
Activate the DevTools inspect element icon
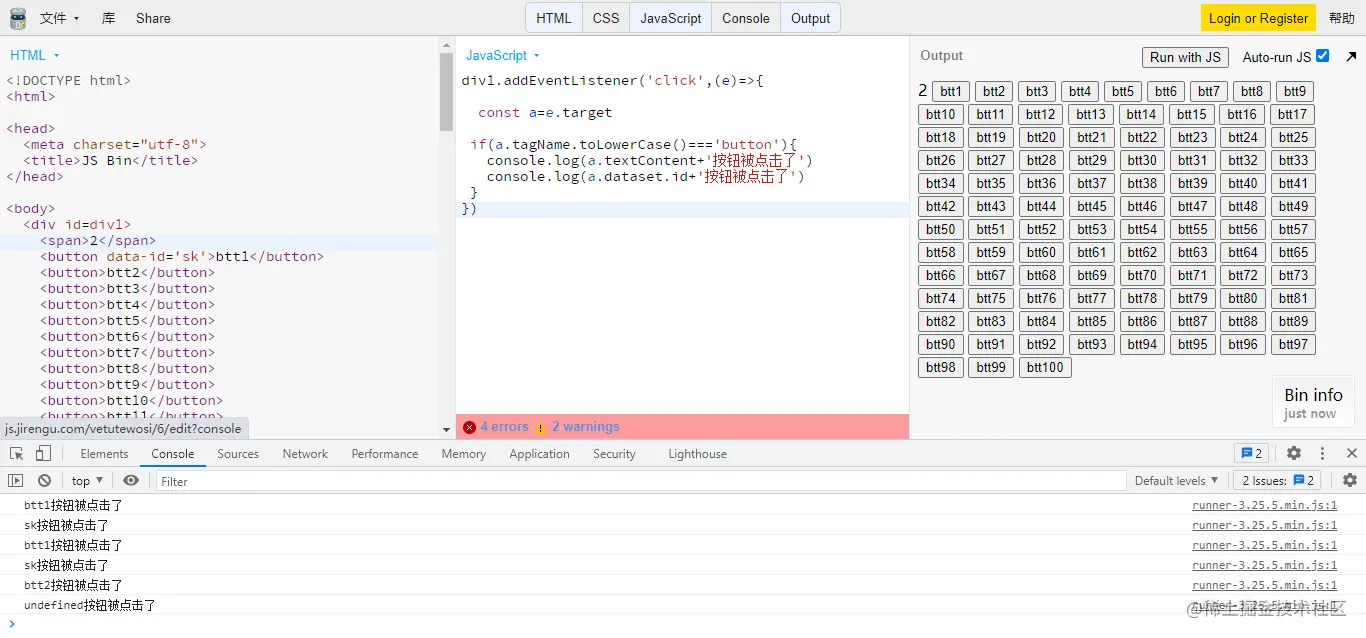[17, 453]
